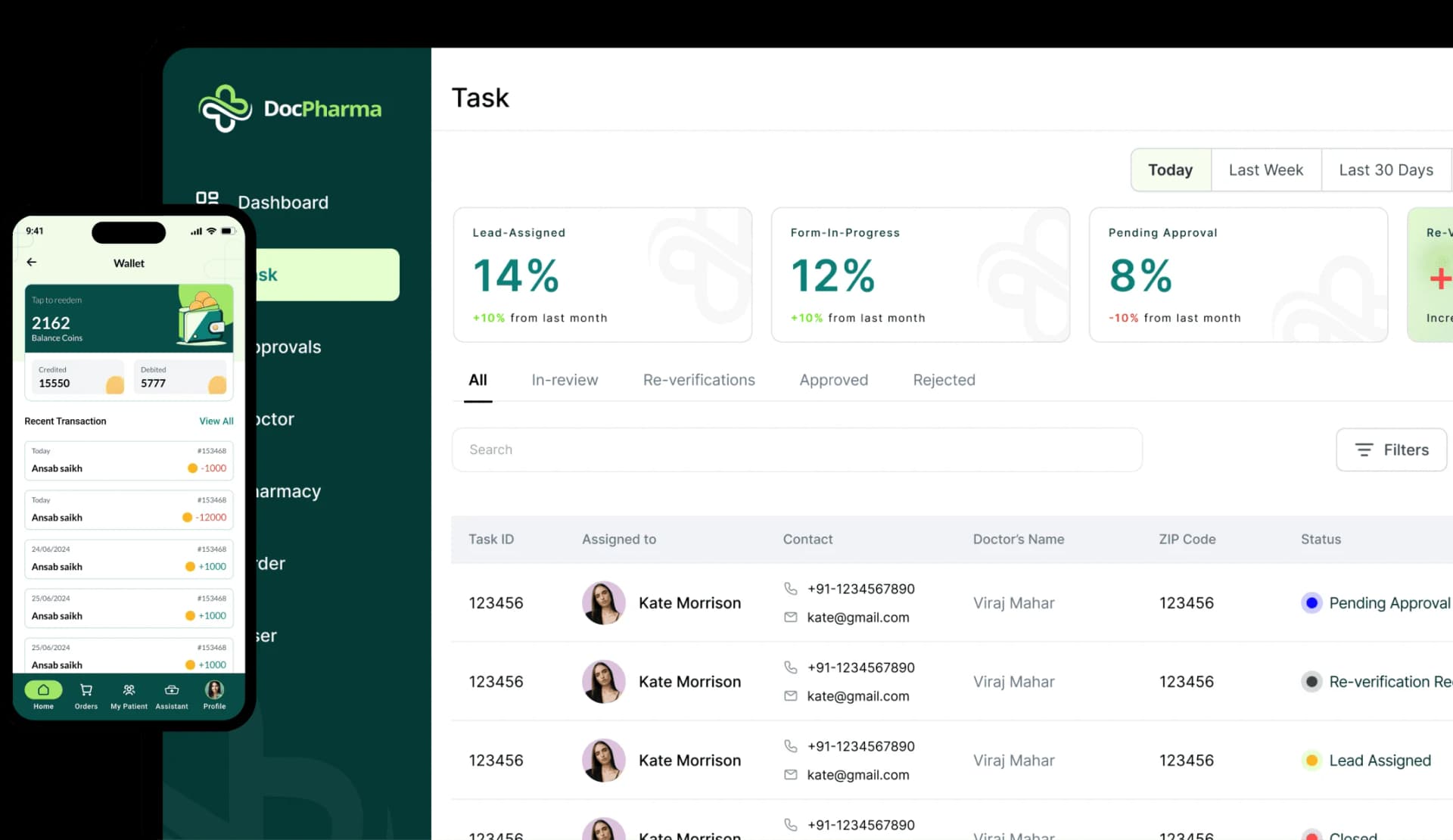Screen dimensions: 1453x840
Task: Switch to the Approved tab
Action: pos(834,380)
